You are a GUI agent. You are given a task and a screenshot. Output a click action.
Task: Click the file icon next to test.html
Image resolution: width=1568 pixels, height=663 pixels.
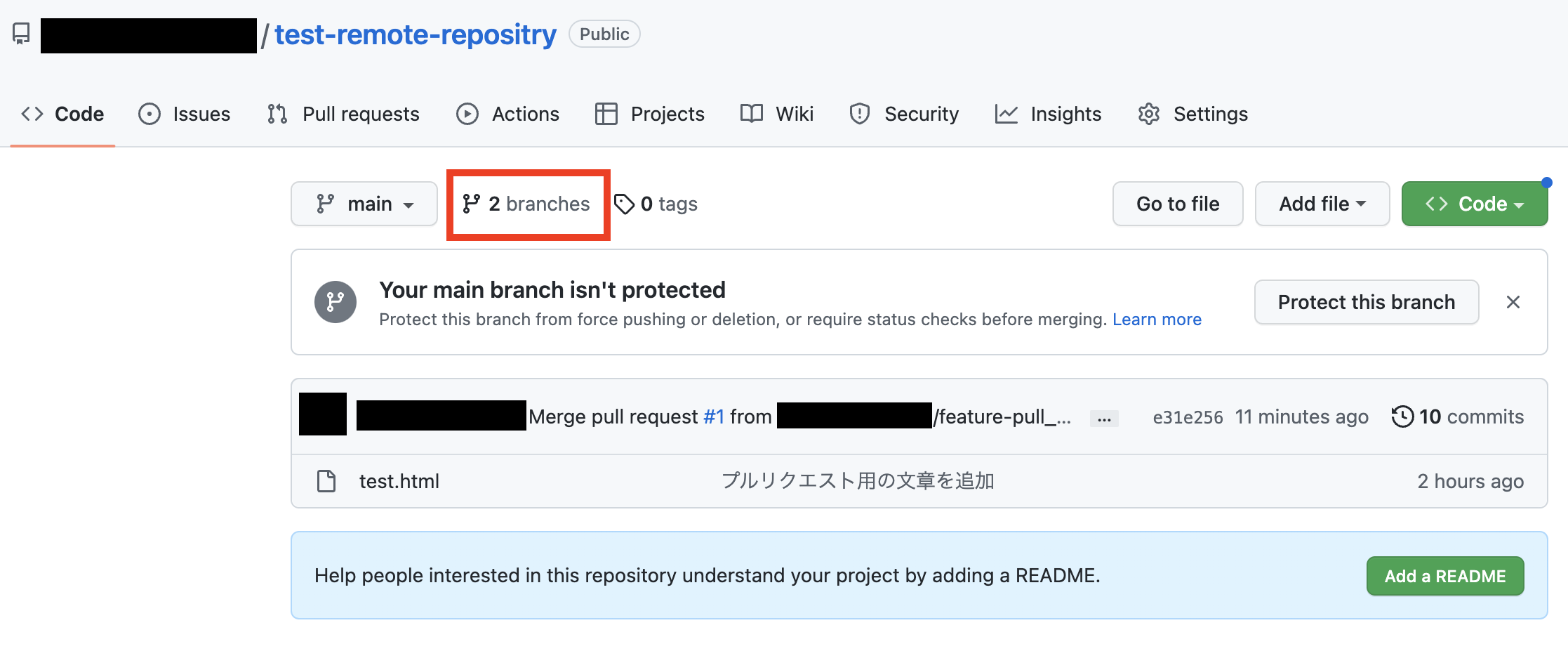click(x=326, y=481)
